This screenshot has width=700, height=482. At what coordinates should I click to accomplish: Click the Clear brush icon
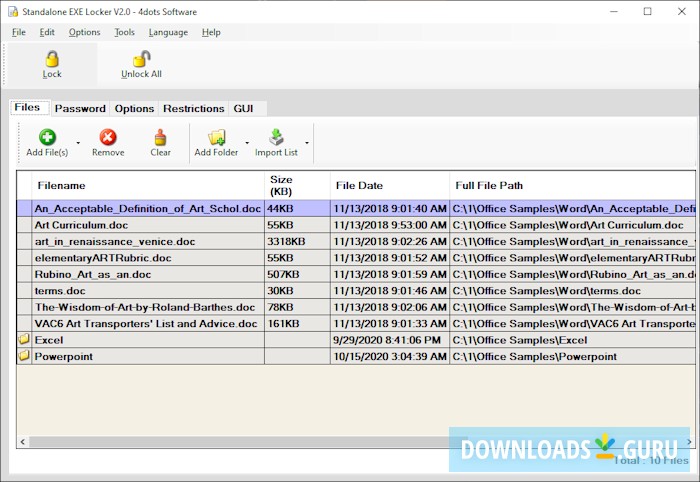point(160,137)
